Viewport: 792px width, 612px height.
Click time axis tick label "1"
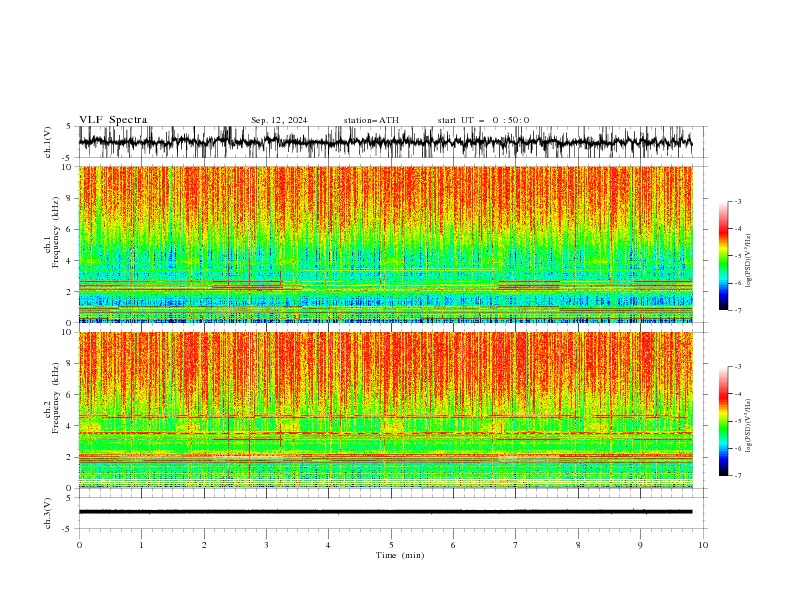tap(141, 545)
